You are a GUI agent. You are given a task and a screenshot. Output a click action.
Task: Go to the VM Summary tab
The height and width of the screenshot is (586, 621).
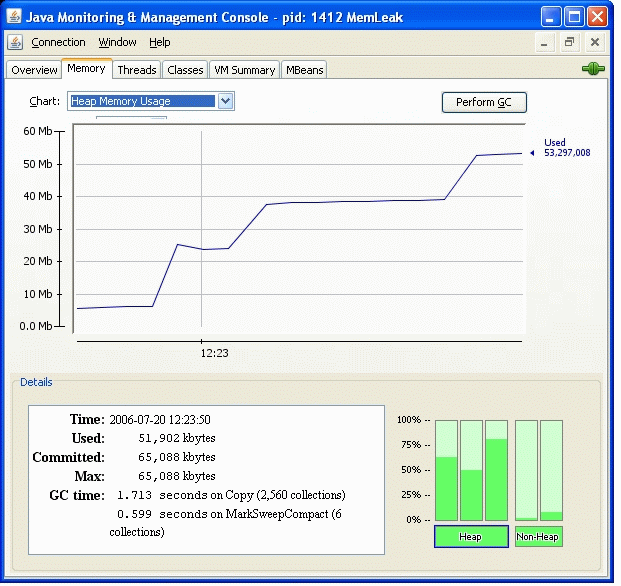tap(245, 70)
